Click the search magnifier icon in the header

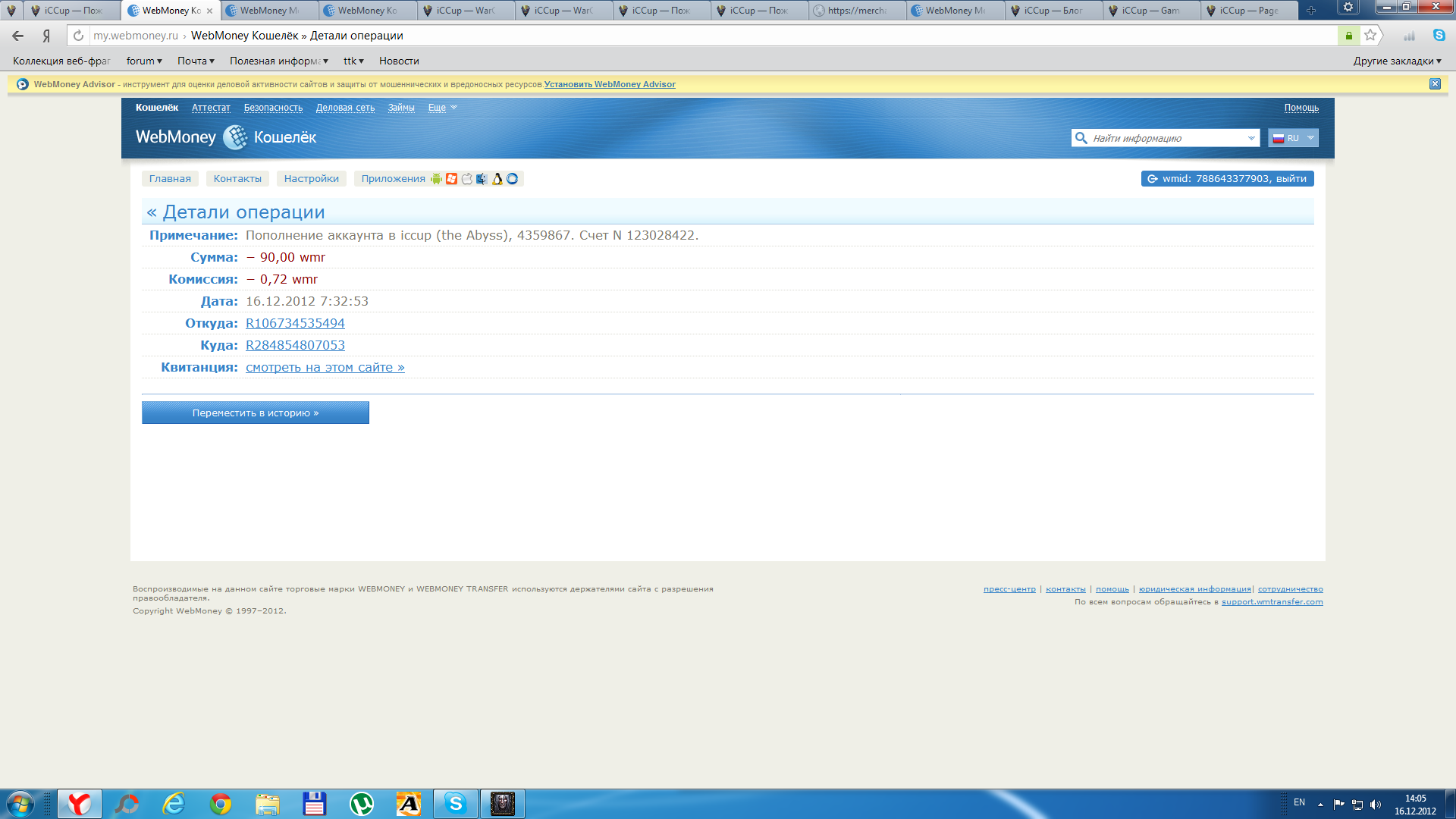point(1081,138)
